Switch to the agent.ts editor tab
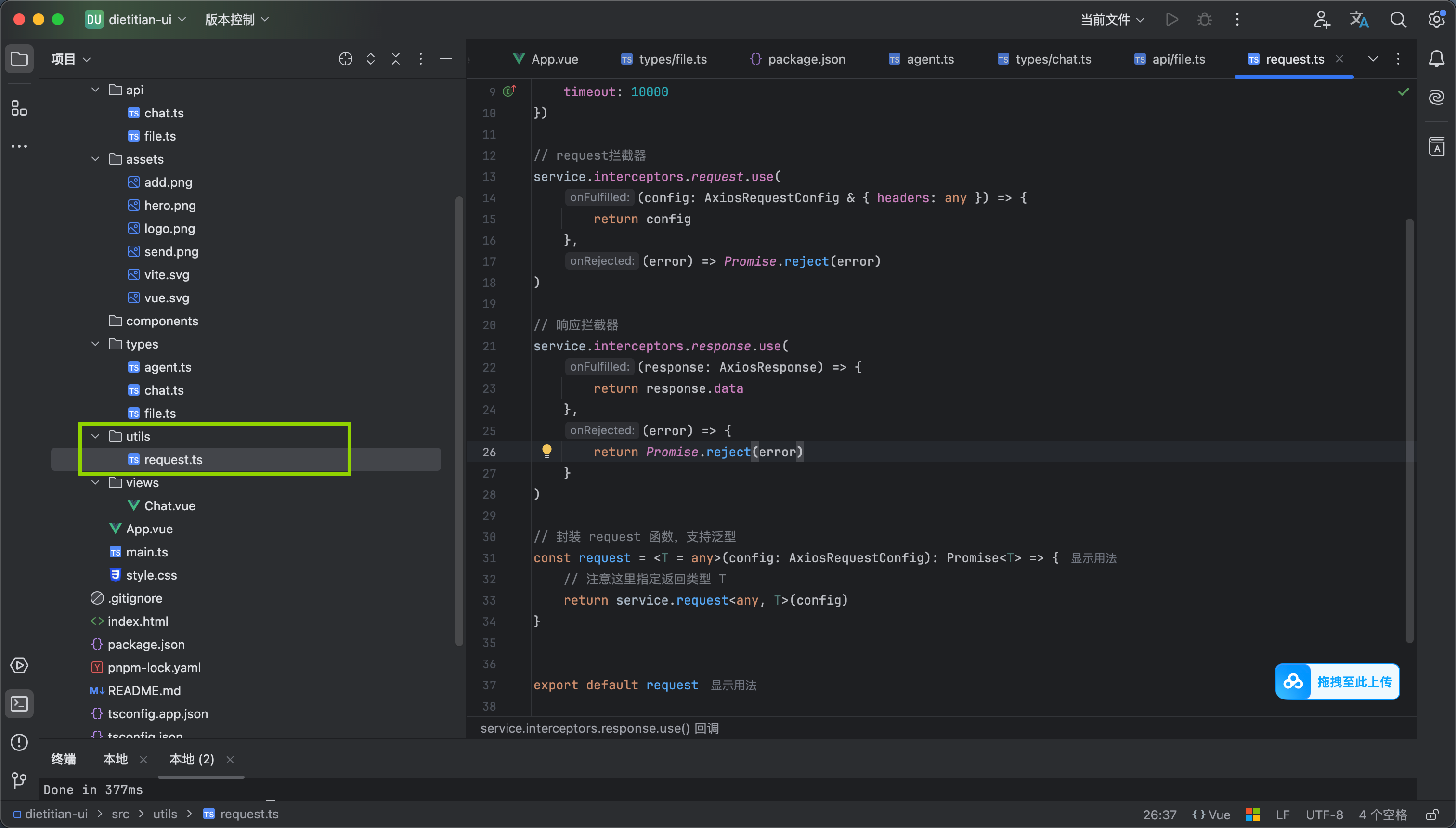This screenshot has height=828, width=1456. tap(922, 59)
